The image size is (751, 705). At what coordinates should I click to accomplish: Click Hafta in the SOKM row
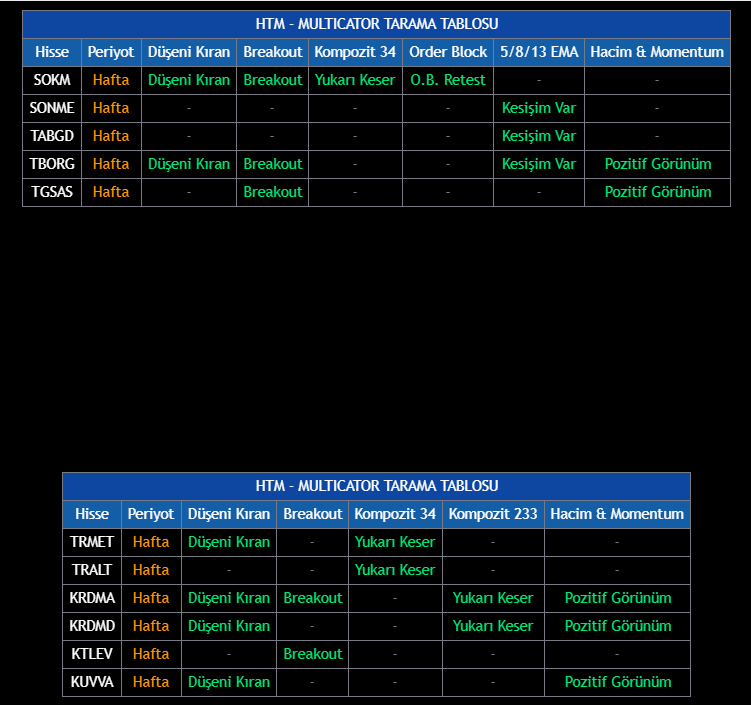[x=111, y=80]
